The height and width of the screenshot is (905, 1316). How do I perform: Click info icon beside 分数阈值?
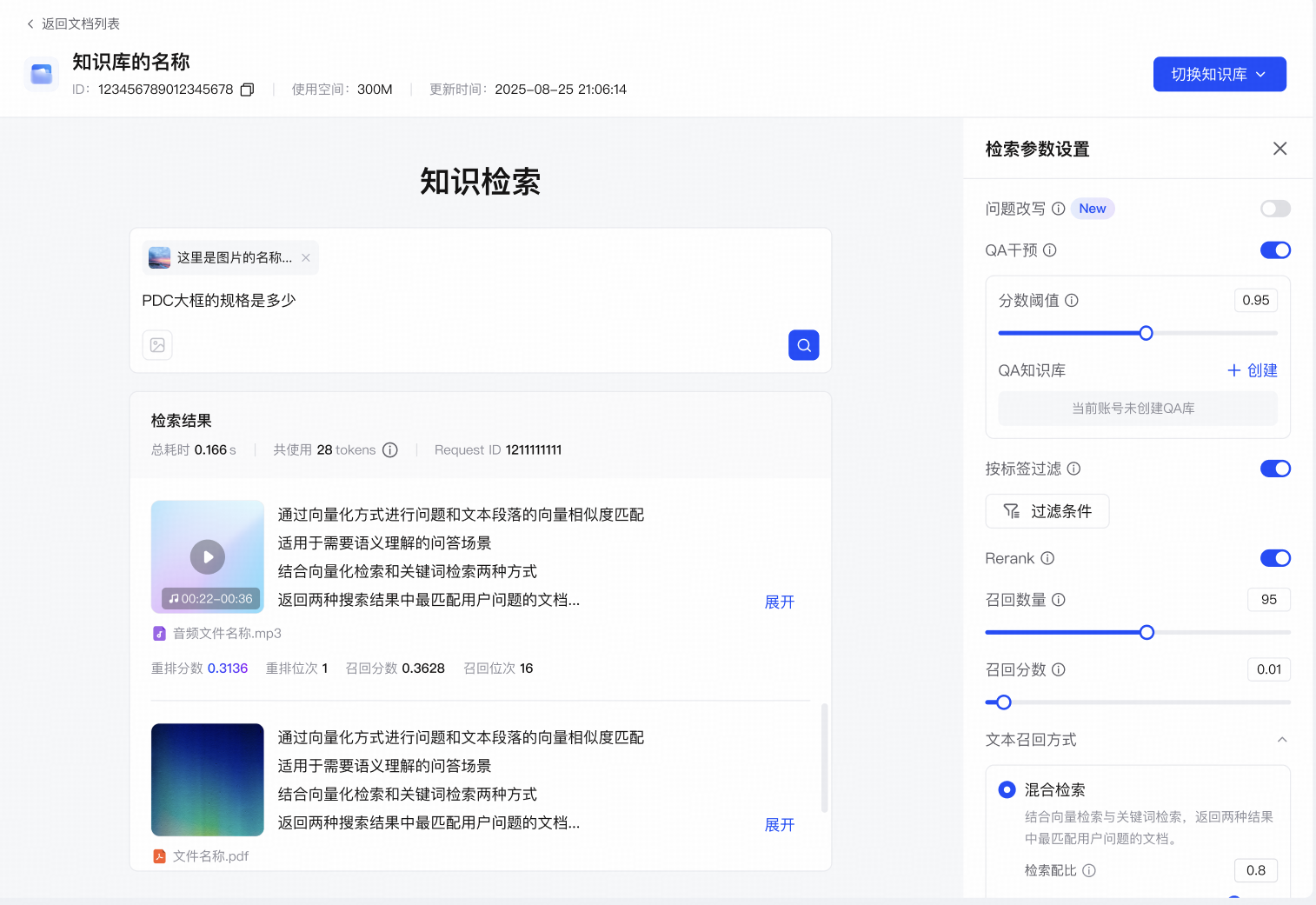(x=1072, y=301)
